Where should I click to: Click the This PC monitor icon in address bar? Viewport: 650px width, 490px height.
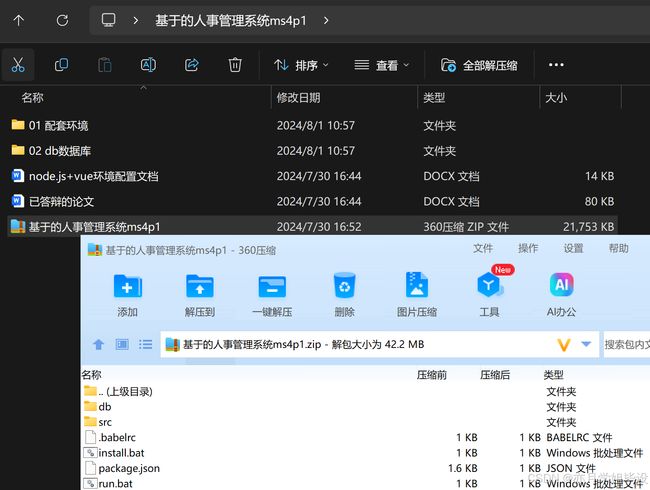click(x=109, y=20)
